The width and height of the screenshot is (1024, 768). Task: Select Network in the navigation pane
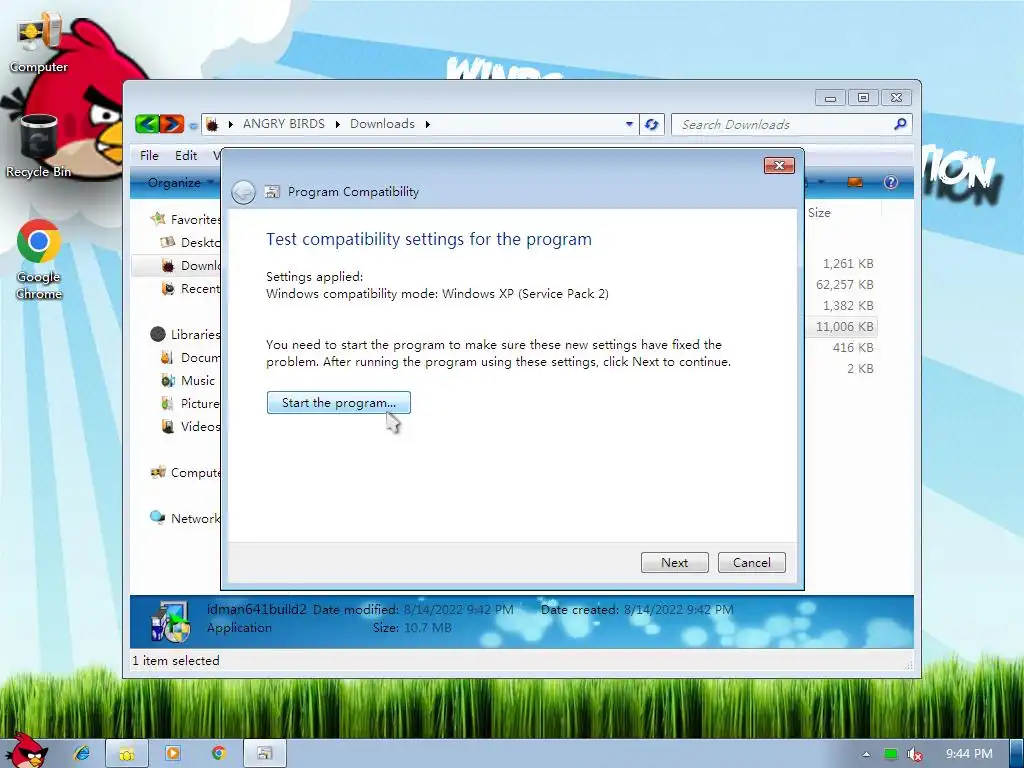tap(185, 518)
